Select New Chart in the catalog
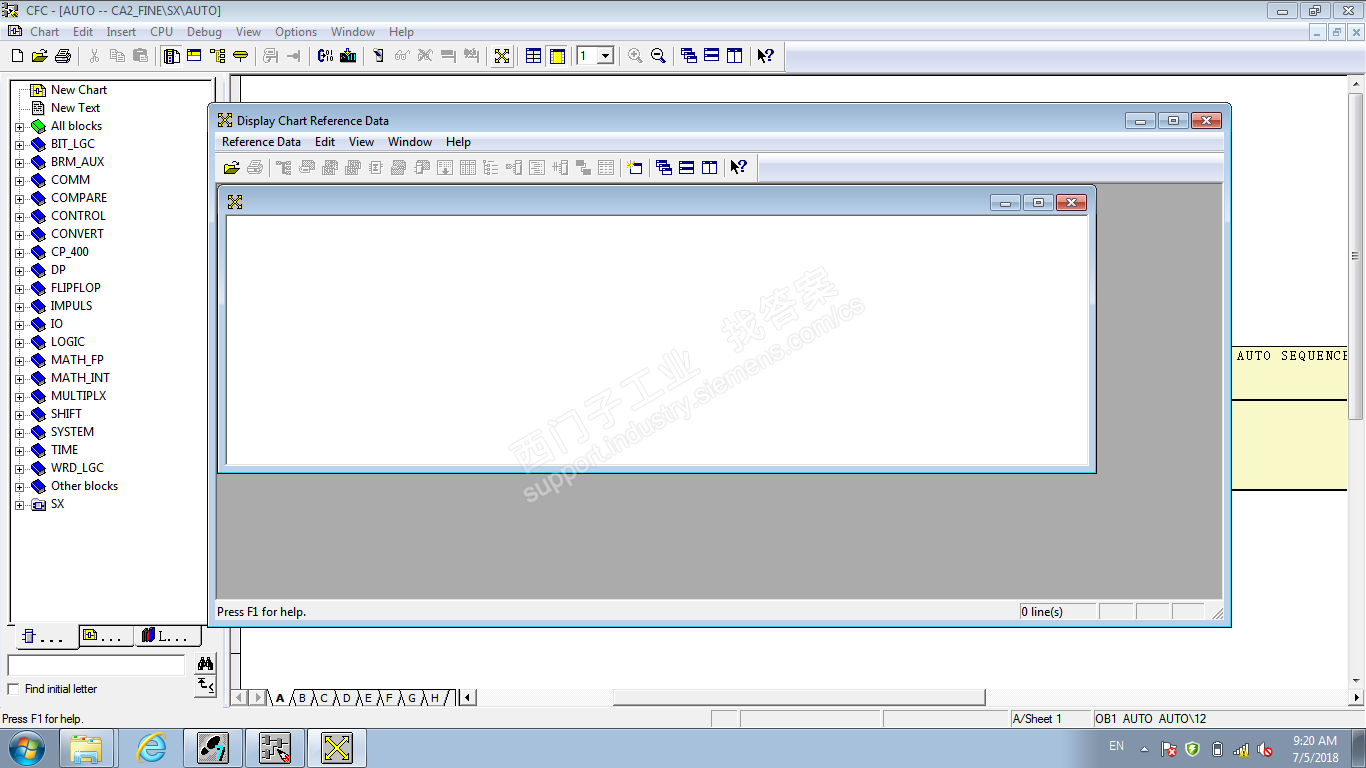The height and width of the screenshot is (768, 1366). pyautogui.click(x=79, y=90)
